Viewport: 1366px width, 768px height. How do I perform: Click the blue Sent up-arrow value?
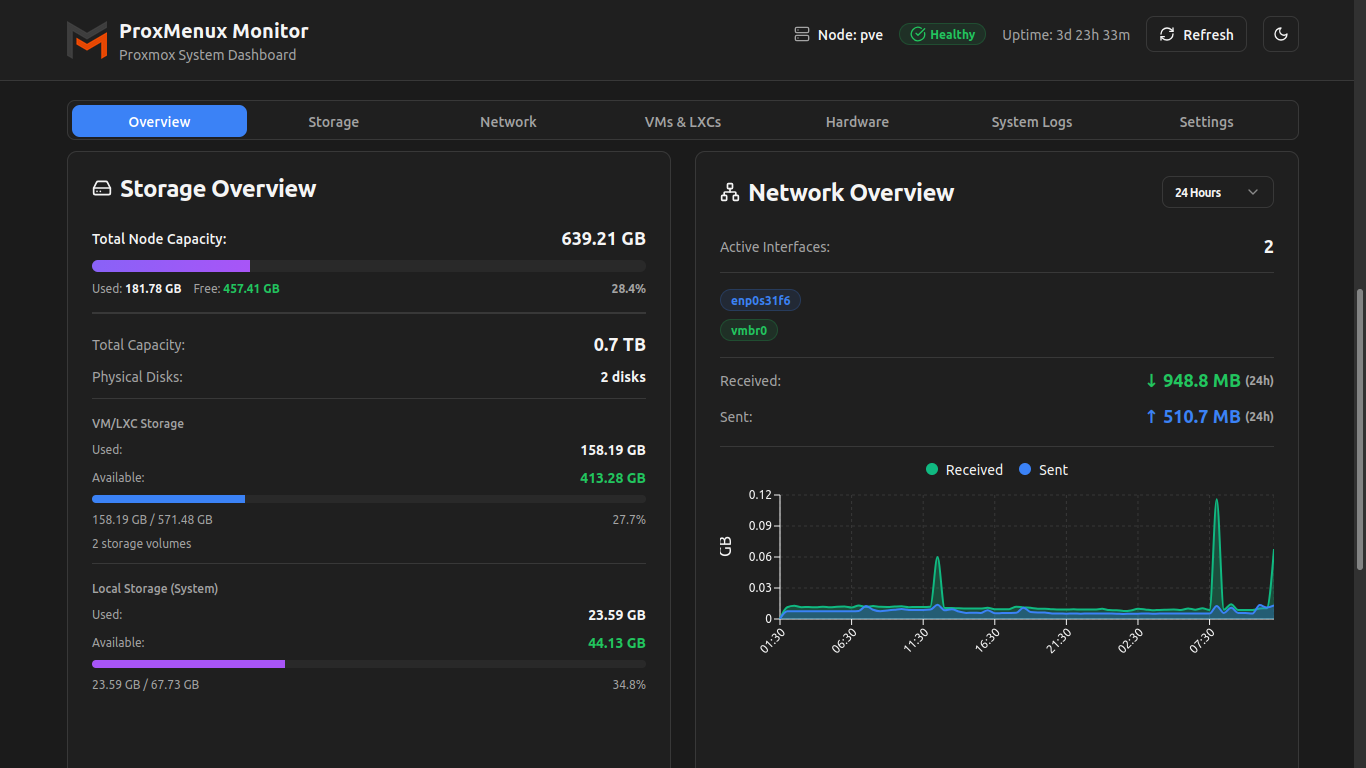[1192, 417]
